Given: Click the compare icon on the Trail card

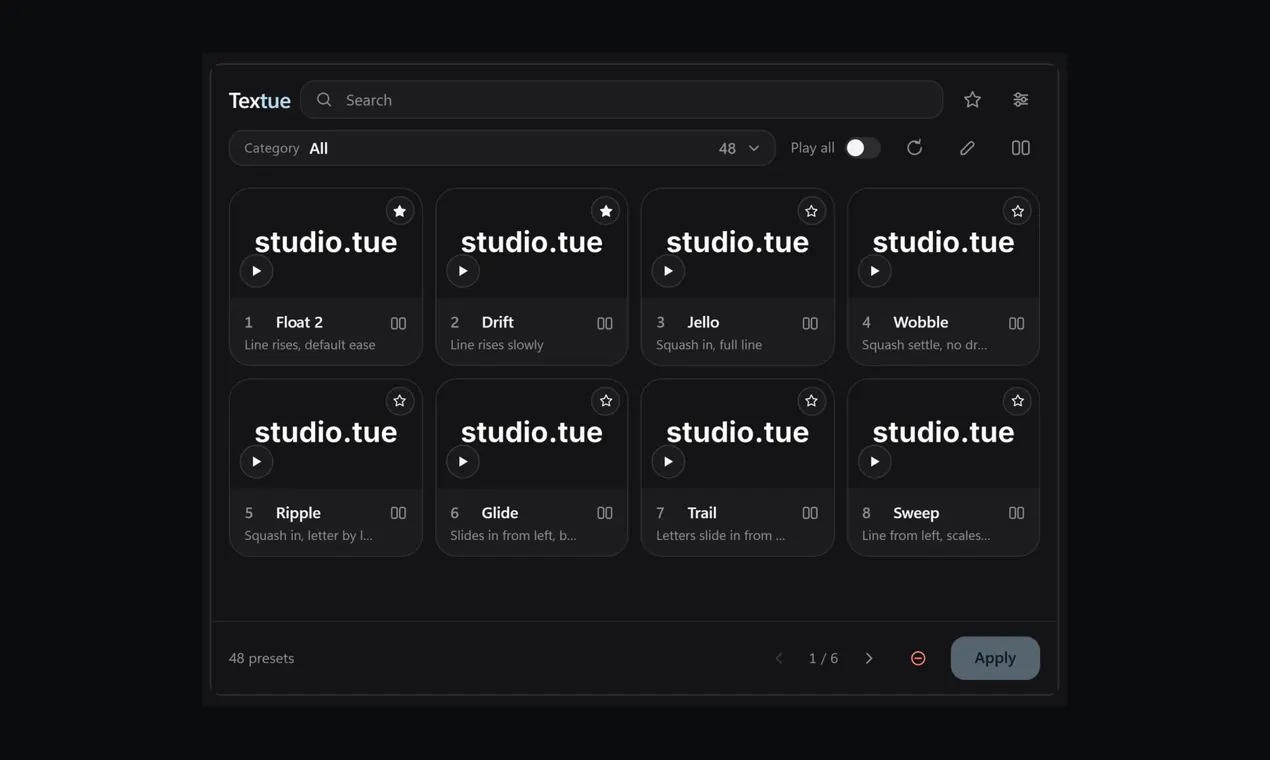Looking at the screenshot, I should 810,513.
